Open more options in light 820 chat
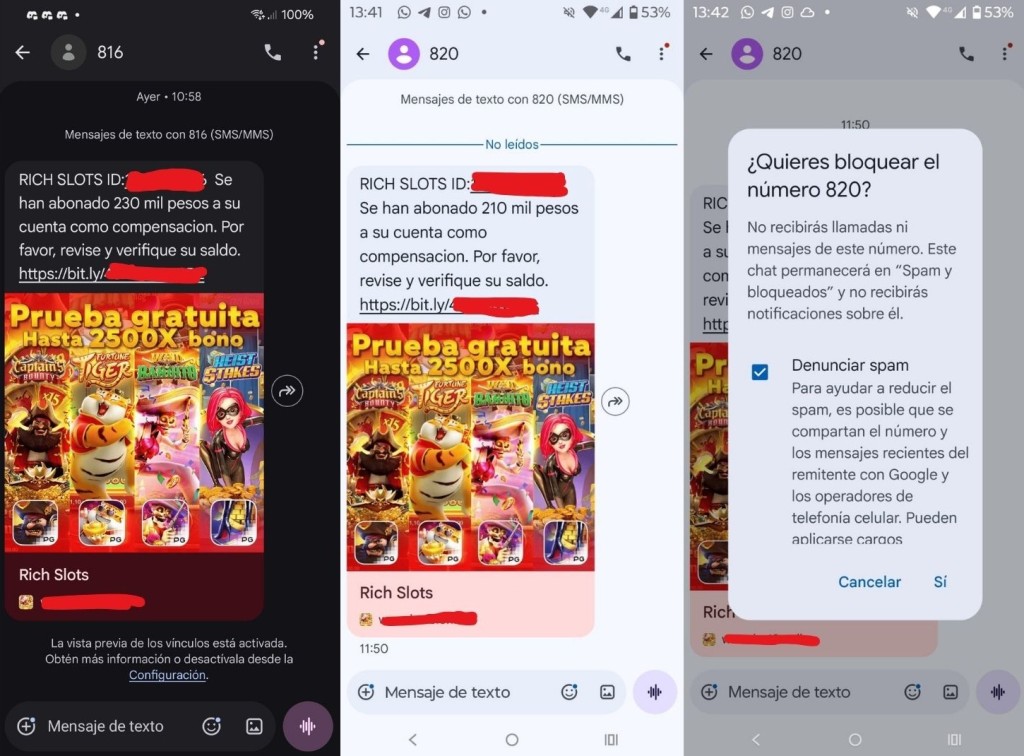This screenshot has width=1024, height=756. [x=662, y=54]
